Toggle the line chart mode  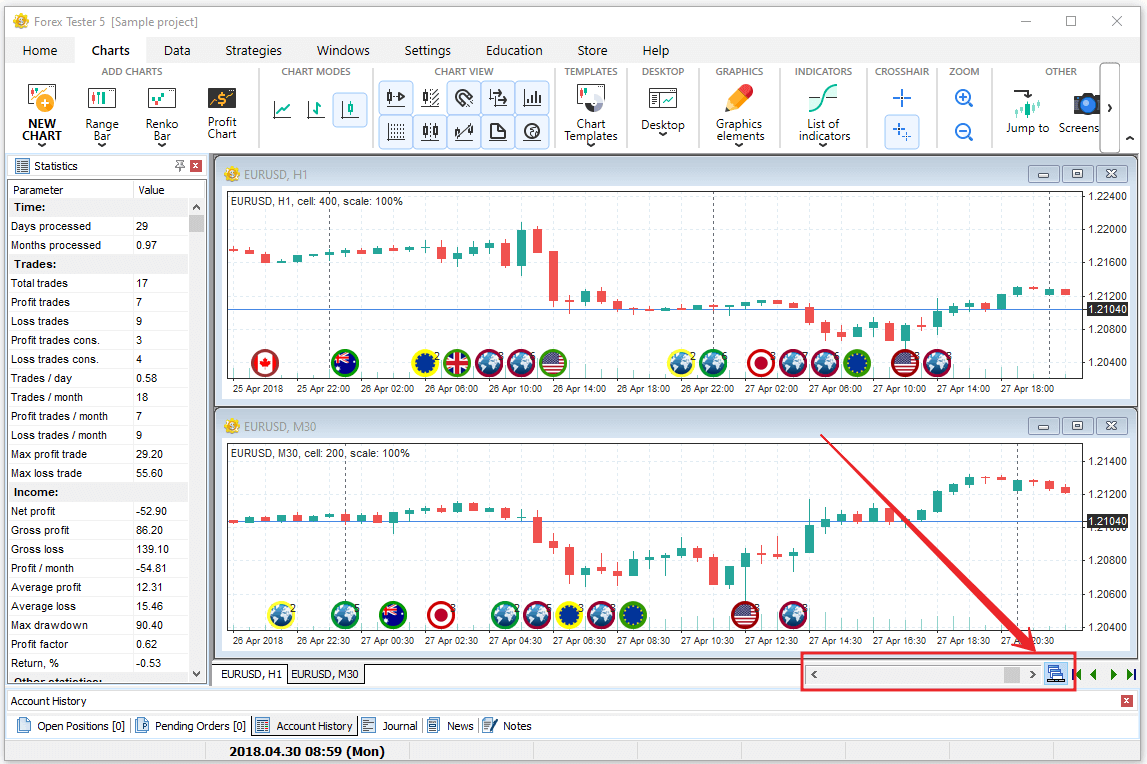pos(283,109)
